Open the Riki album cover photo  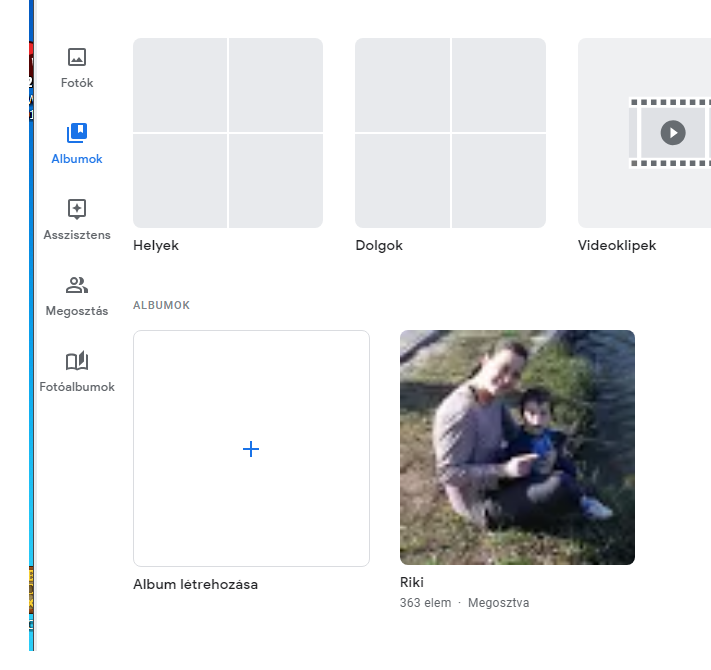pyautogui.click(x=517, y=447)
